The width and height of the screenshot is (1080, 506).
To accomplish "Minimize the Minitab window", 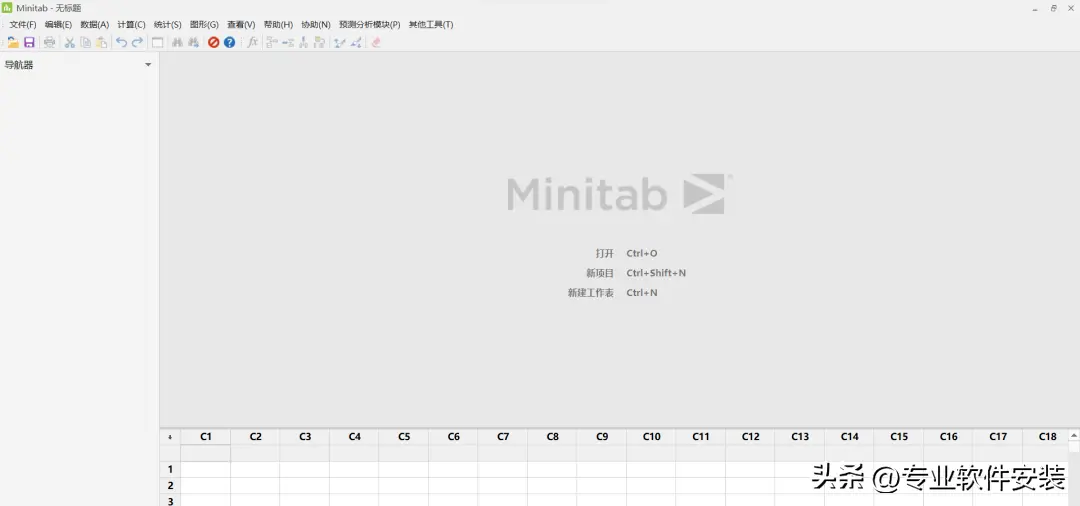I will [x=1035, y=8].
